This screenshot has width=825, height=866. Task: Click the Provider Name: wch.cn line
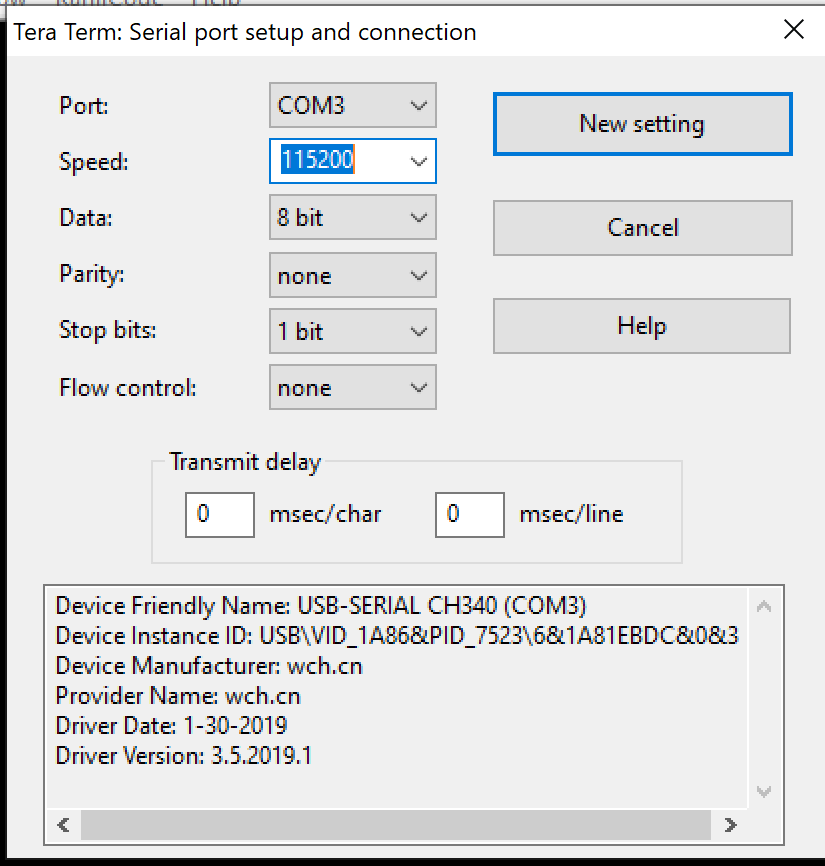[x=178, y=696]
